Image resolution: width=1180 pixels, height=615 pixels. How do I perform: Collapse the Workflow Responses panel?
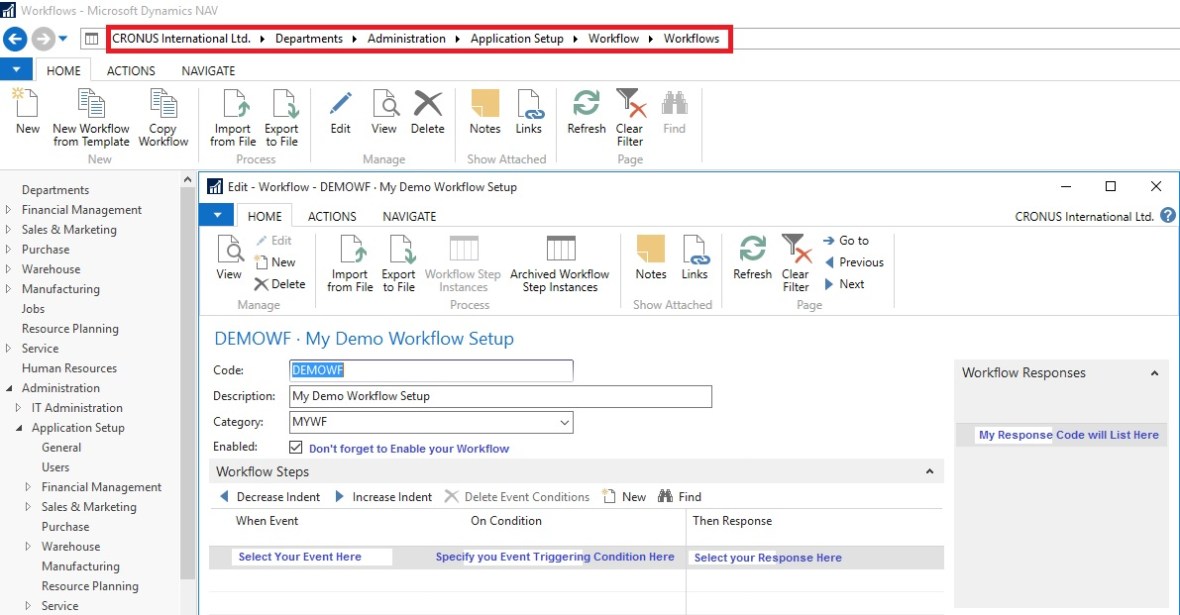click(1154, 373)
